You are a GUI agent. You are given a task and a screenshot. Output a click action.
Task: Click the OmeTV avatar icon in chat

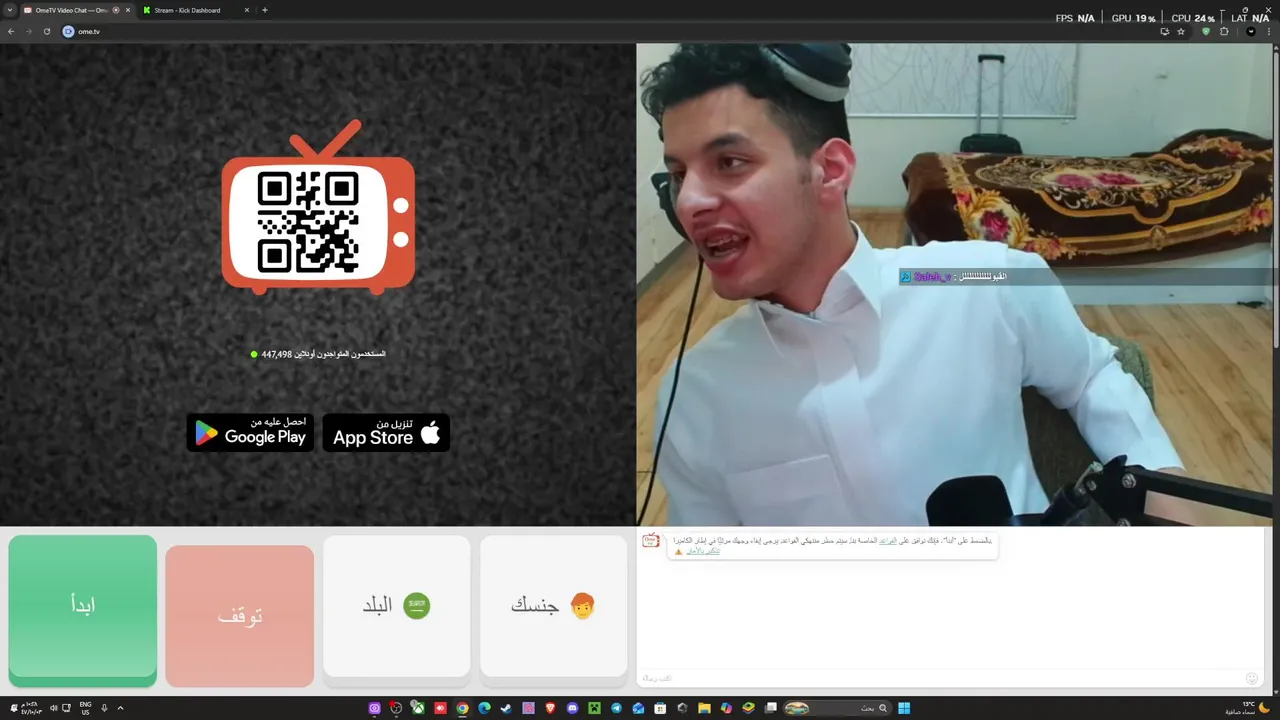(x=651, y=541)
